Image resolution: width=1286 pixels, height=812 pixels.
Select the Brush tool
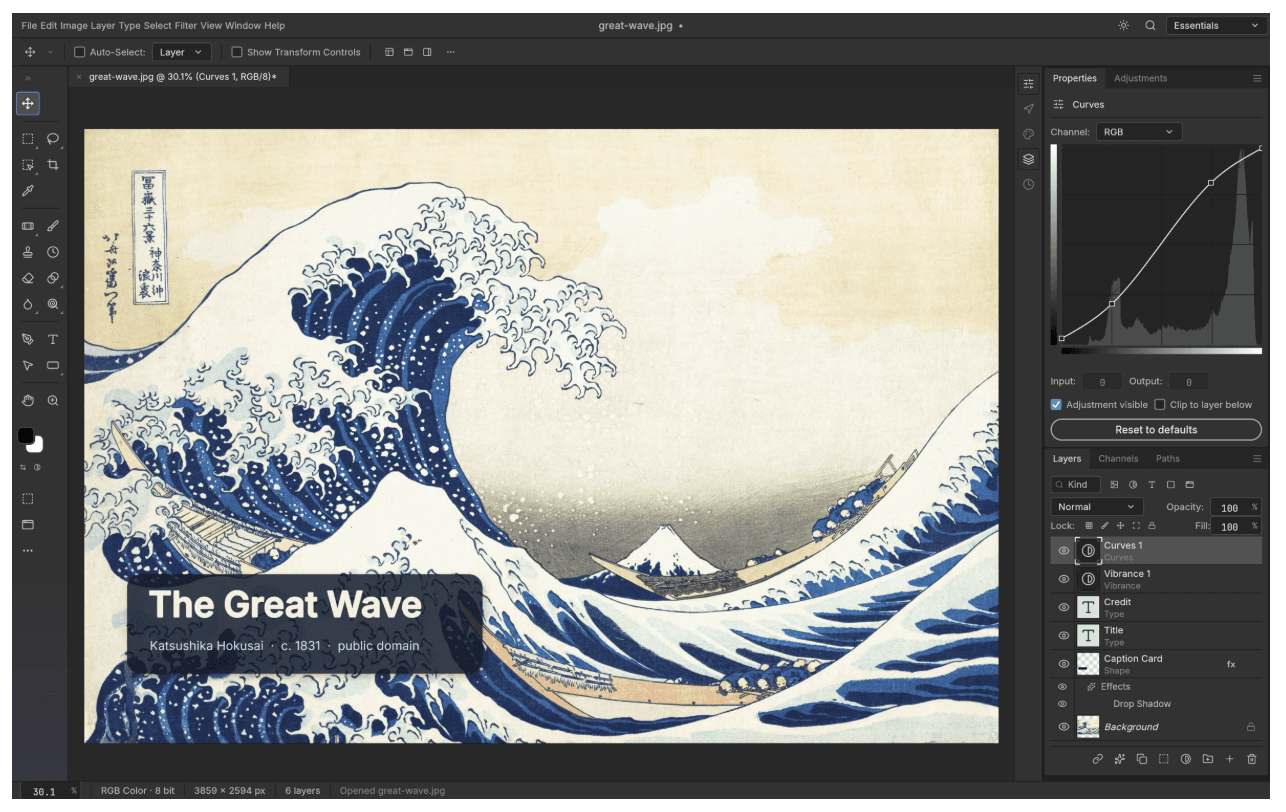tap(53, 226)
